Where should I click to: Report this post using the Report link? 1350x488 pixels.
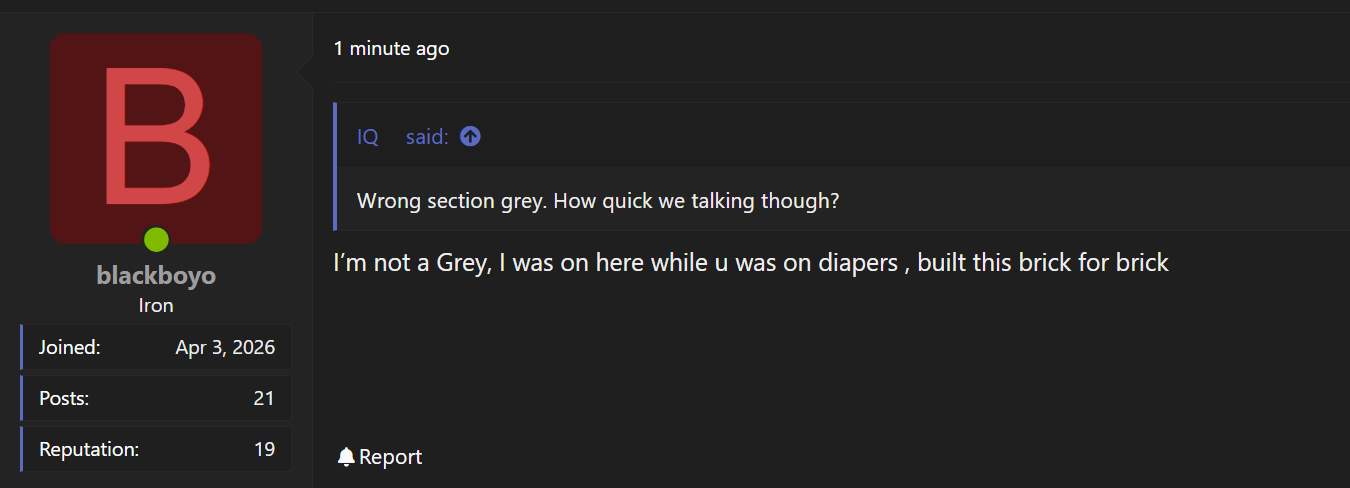click(x=390, y=457)
